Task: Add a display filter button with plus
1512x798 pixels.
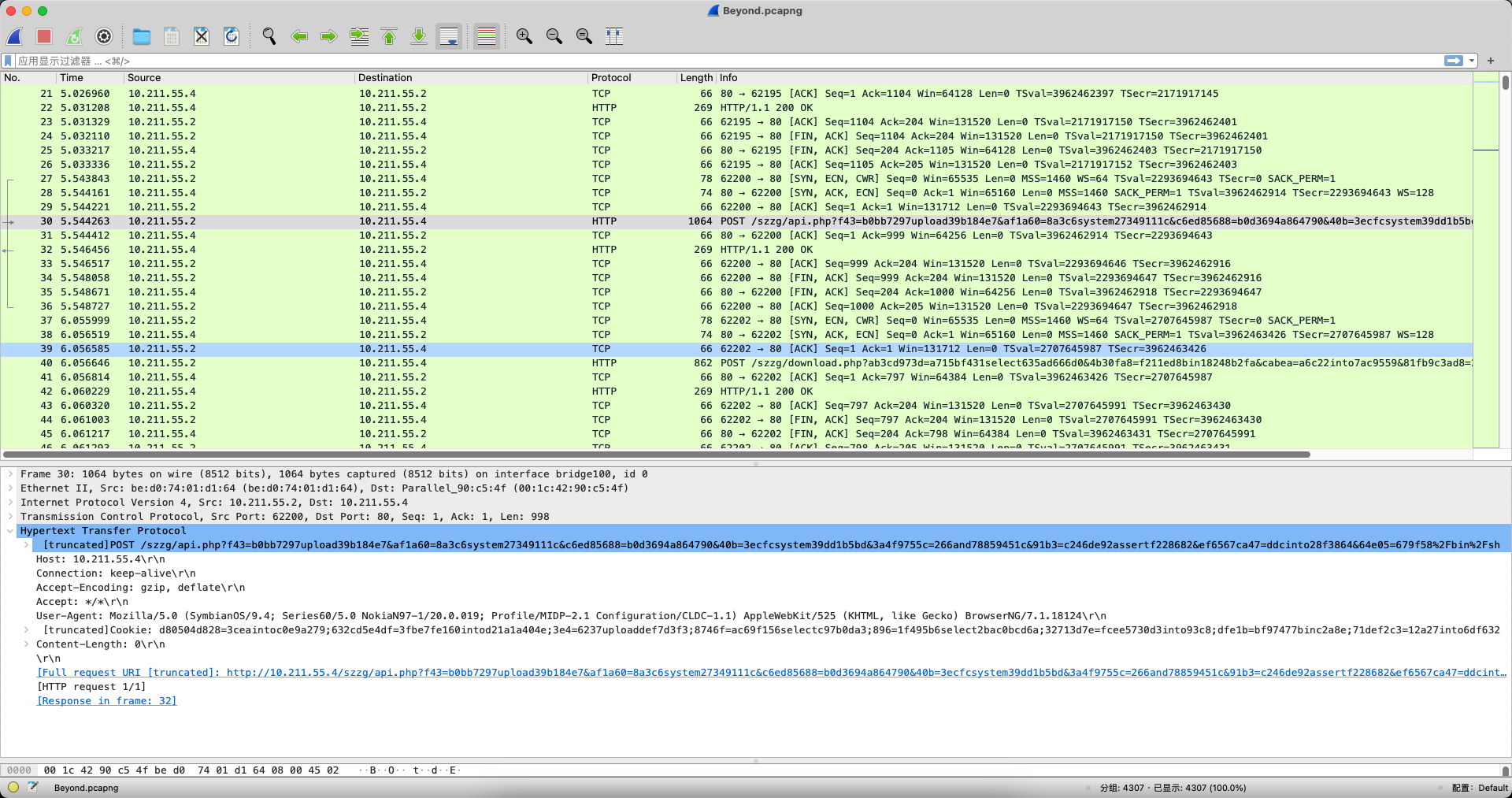Action: tap(1491, 61)
